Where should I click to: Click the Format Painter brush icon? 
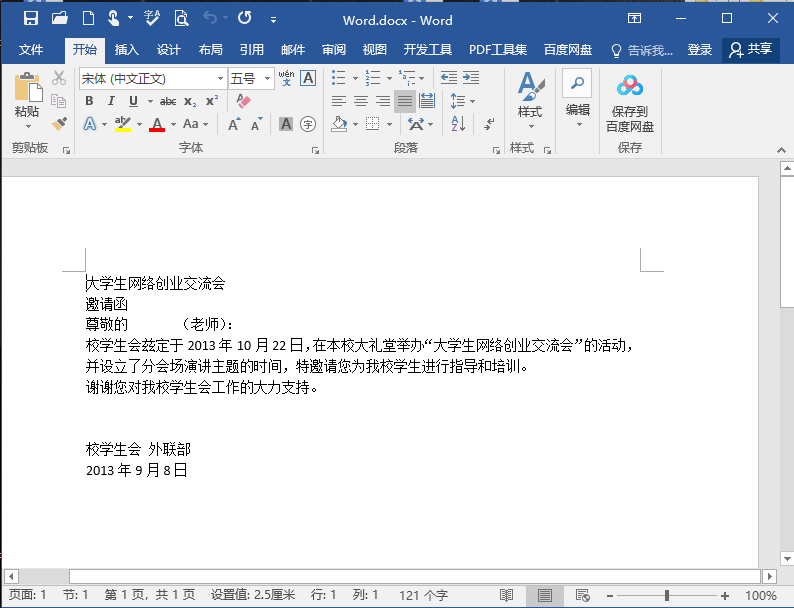[59, 124]
